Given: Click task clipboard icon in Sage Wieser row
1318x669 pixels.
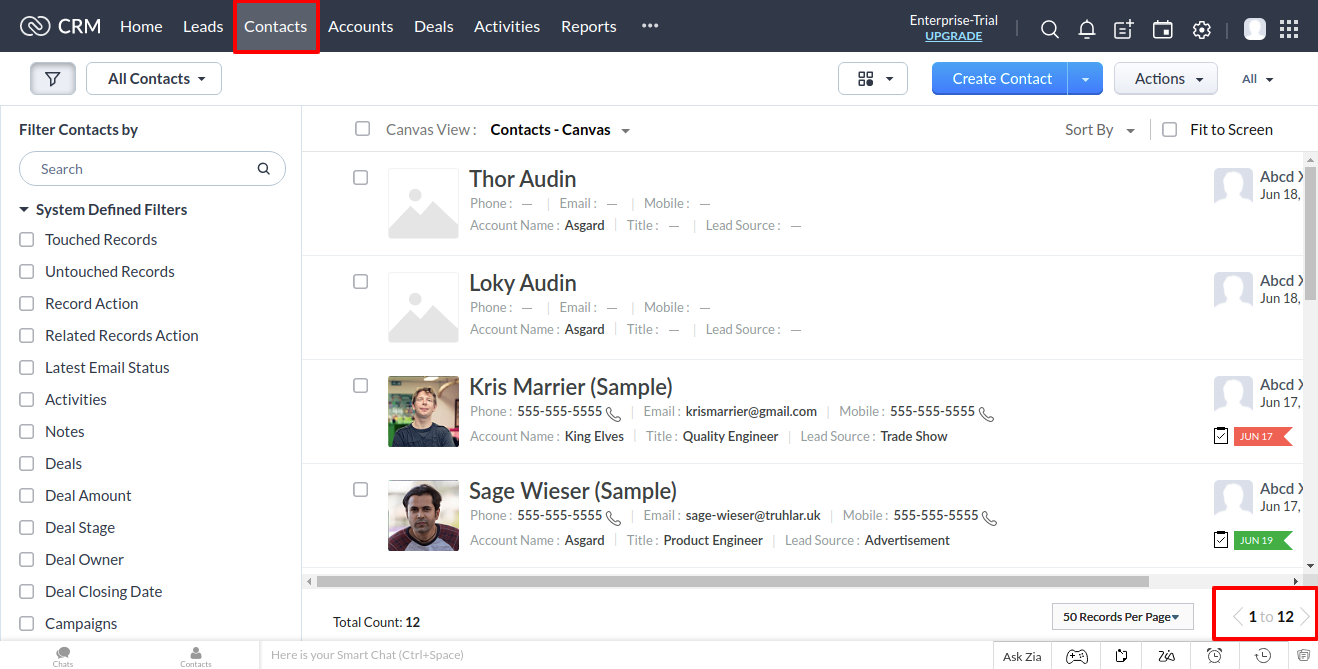Looking at the screenshot, I should [x=1221, y=540].
